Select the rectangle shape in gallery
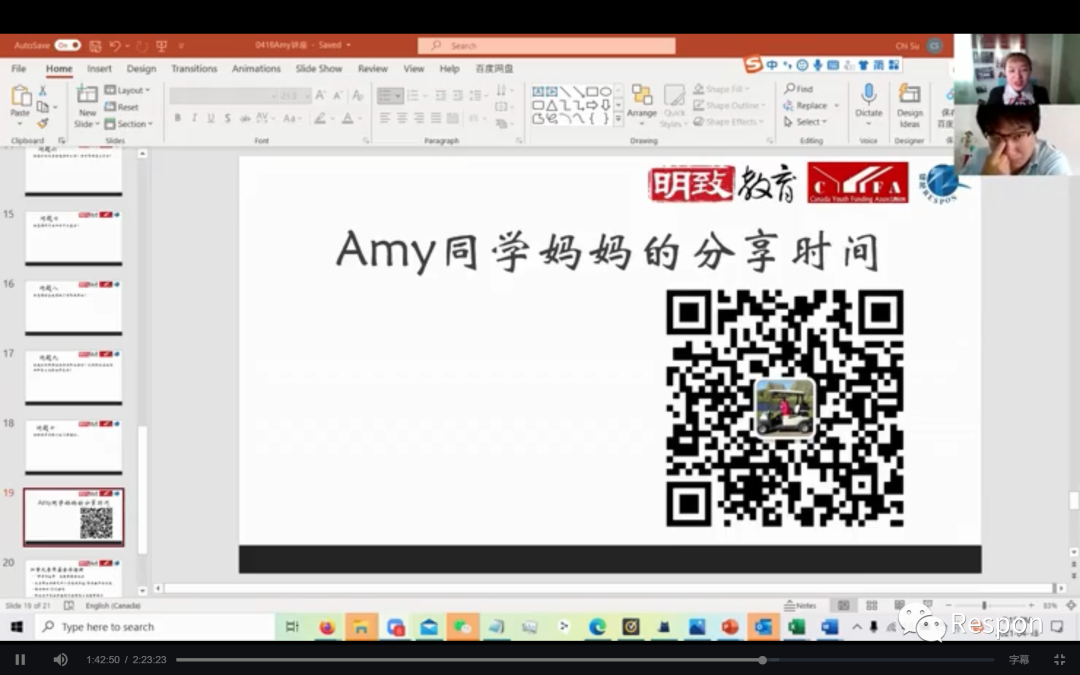Image resolution: width=1080 pixels, height=675 pixels. (592, 91)
